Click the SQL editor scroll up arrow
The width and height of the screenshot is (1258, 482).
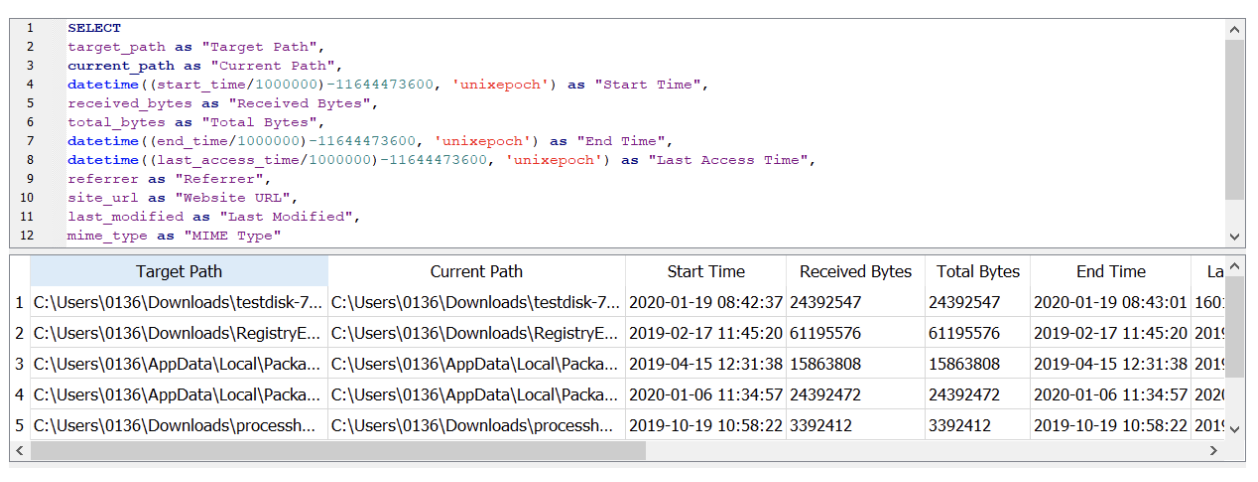tap(1235, 29)
